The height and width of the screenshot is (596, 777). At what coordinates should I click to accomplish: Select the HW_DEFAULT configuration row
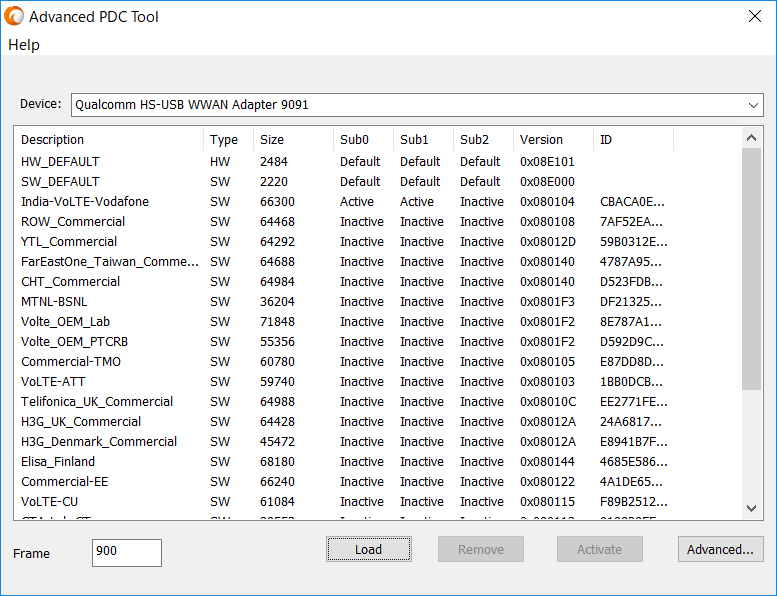pos(60,162)
